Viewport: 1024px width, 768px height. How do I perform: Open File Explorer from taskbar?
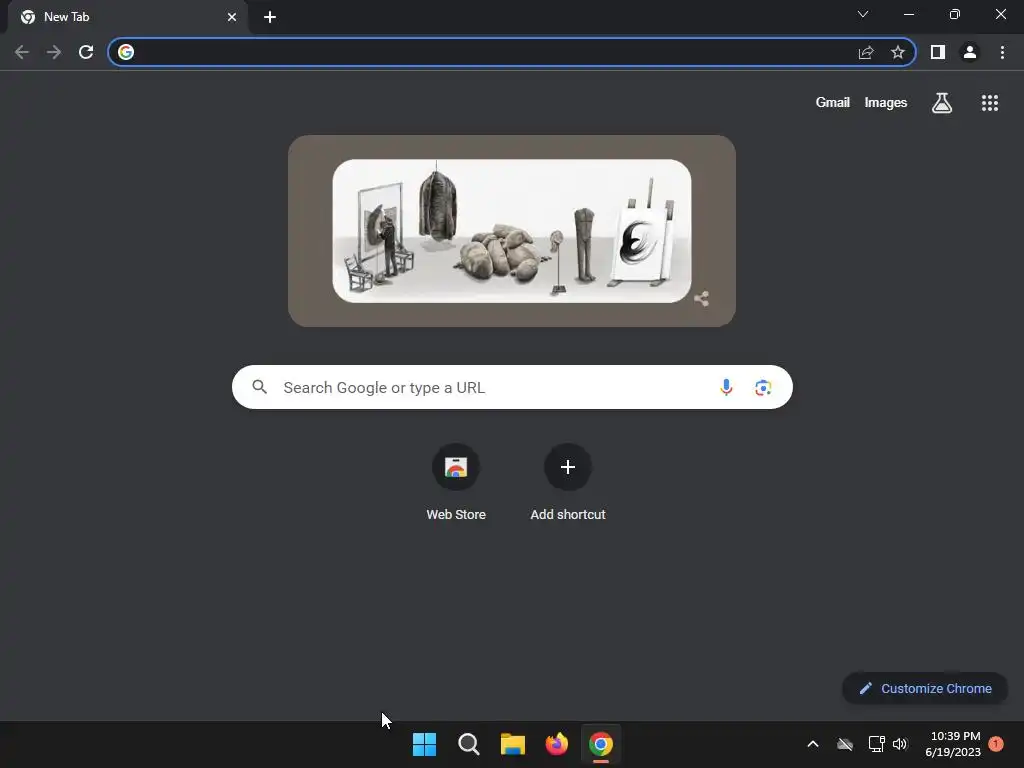click(513, 744)
